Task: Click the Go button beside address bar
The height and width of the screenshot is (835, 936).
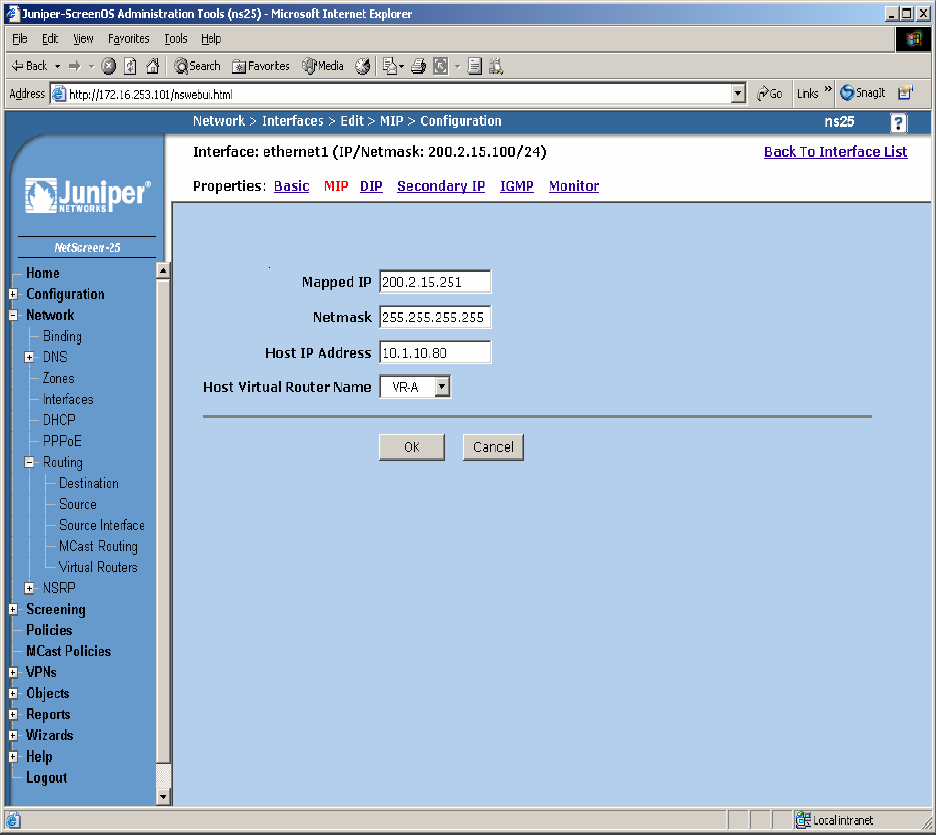Action: [x=769, y=94]
